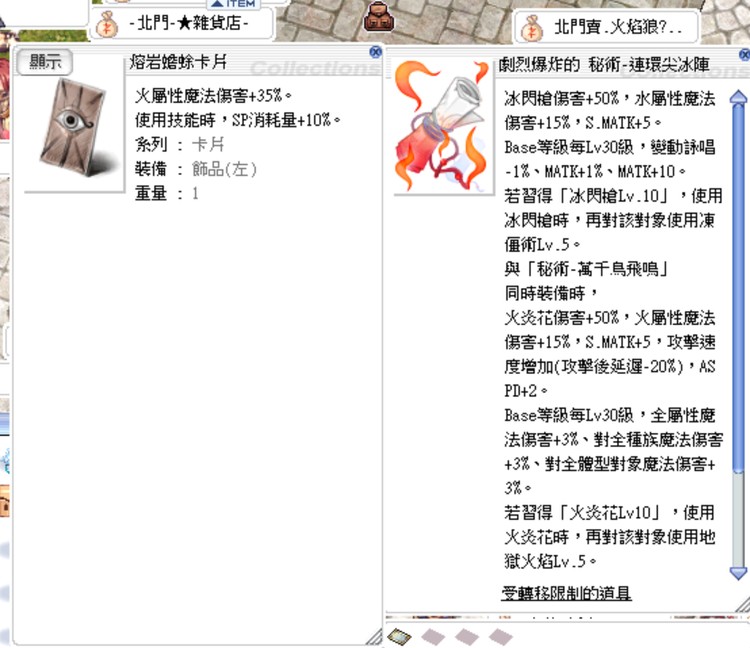Close the 熔岩蟾蜍卡片 description window
Screen dimensions: 750x648
pyautogui.click(x=375, y=52)
